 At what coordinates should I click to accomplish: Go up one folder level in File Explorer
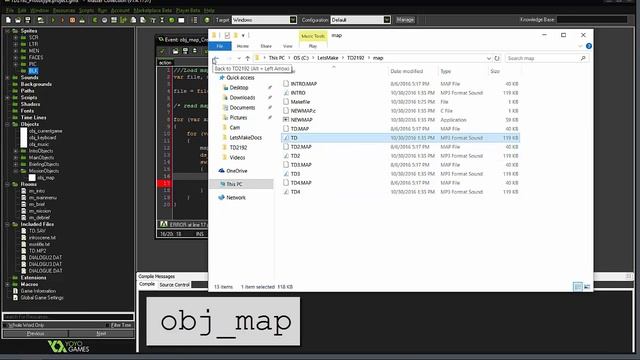(x=247, y=58)
